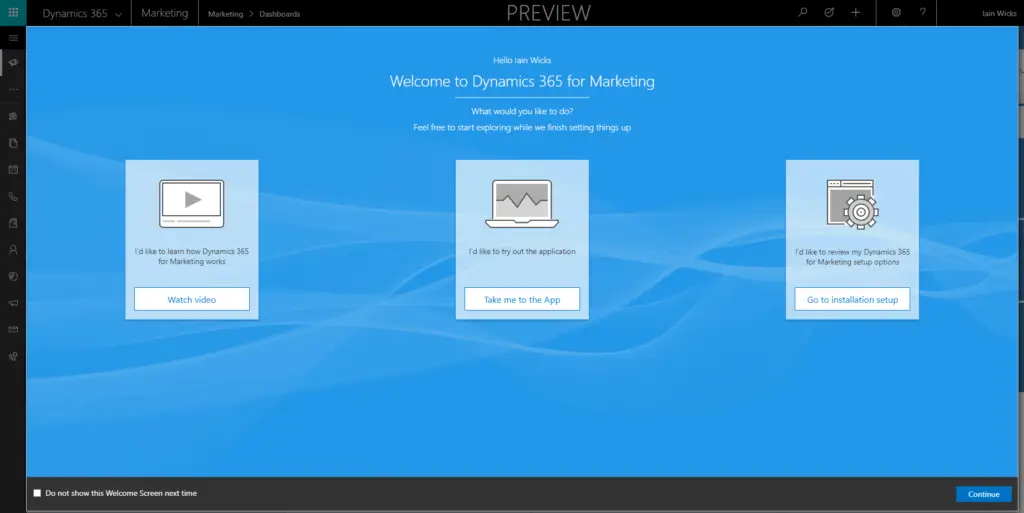Open the contact book sidebar icon
Viewport: 1024px width, 513px height.
[x=13, y=223]
